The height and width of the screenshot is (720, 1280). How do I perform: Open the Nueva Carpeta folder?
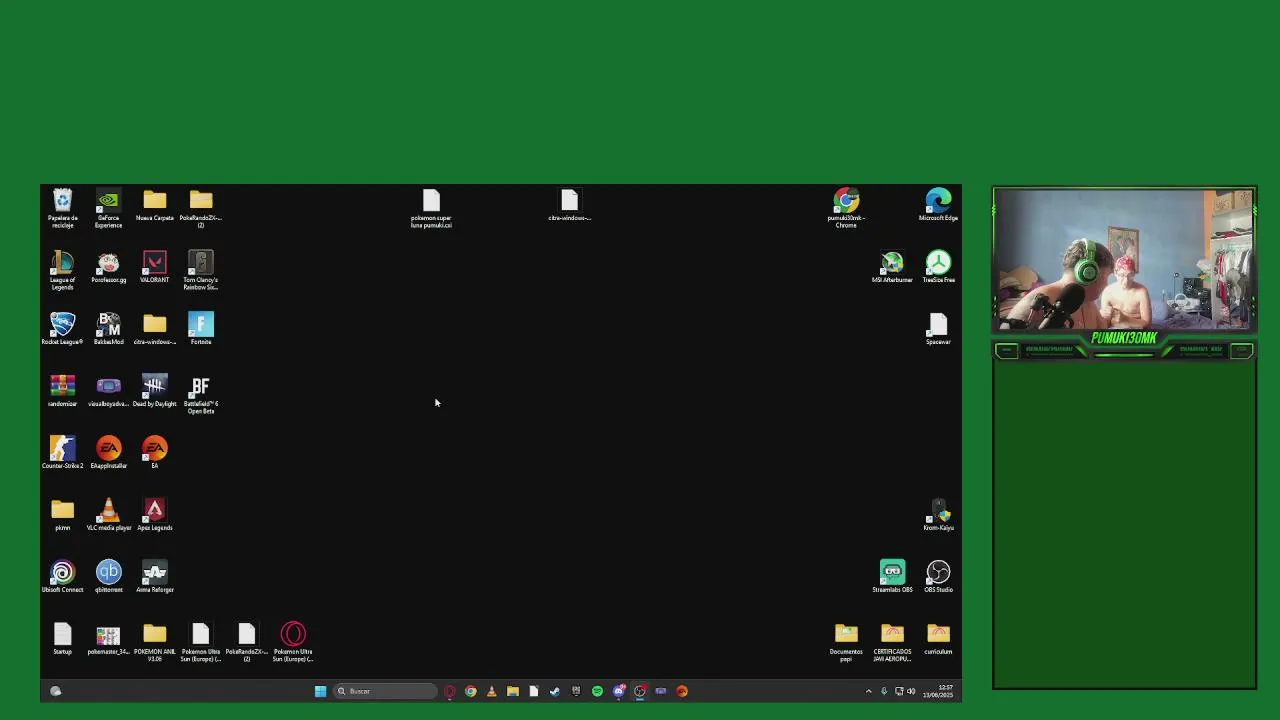click(154, 205)
